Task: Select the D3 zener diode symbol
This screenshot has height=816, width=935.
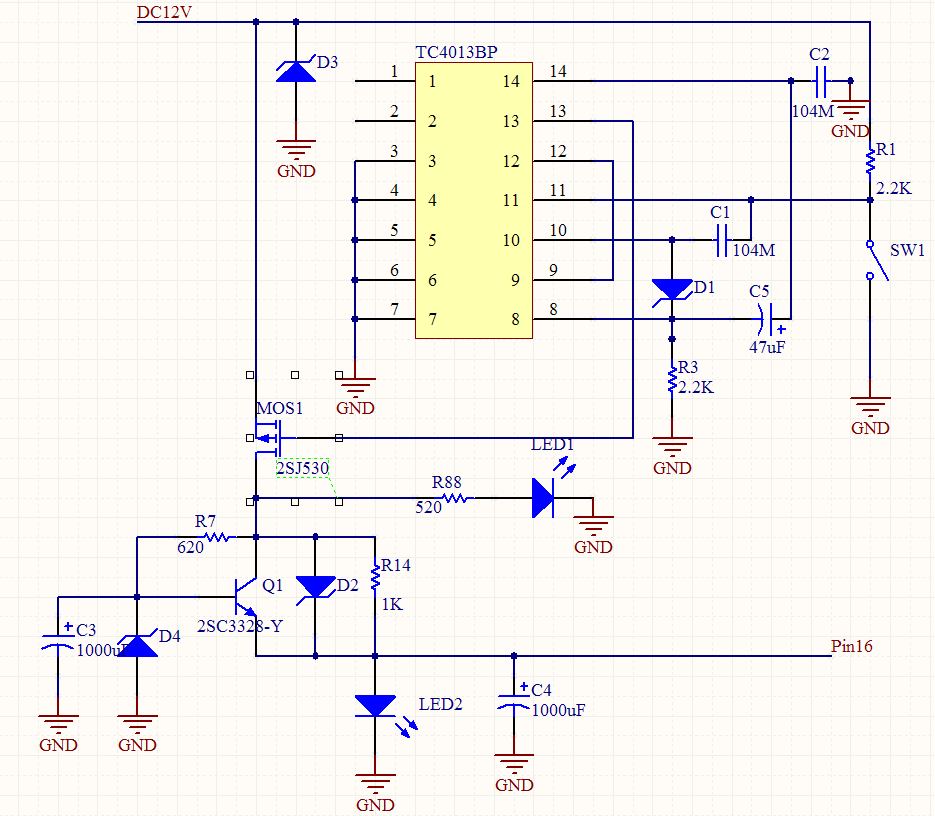Action: coord(296,72)
